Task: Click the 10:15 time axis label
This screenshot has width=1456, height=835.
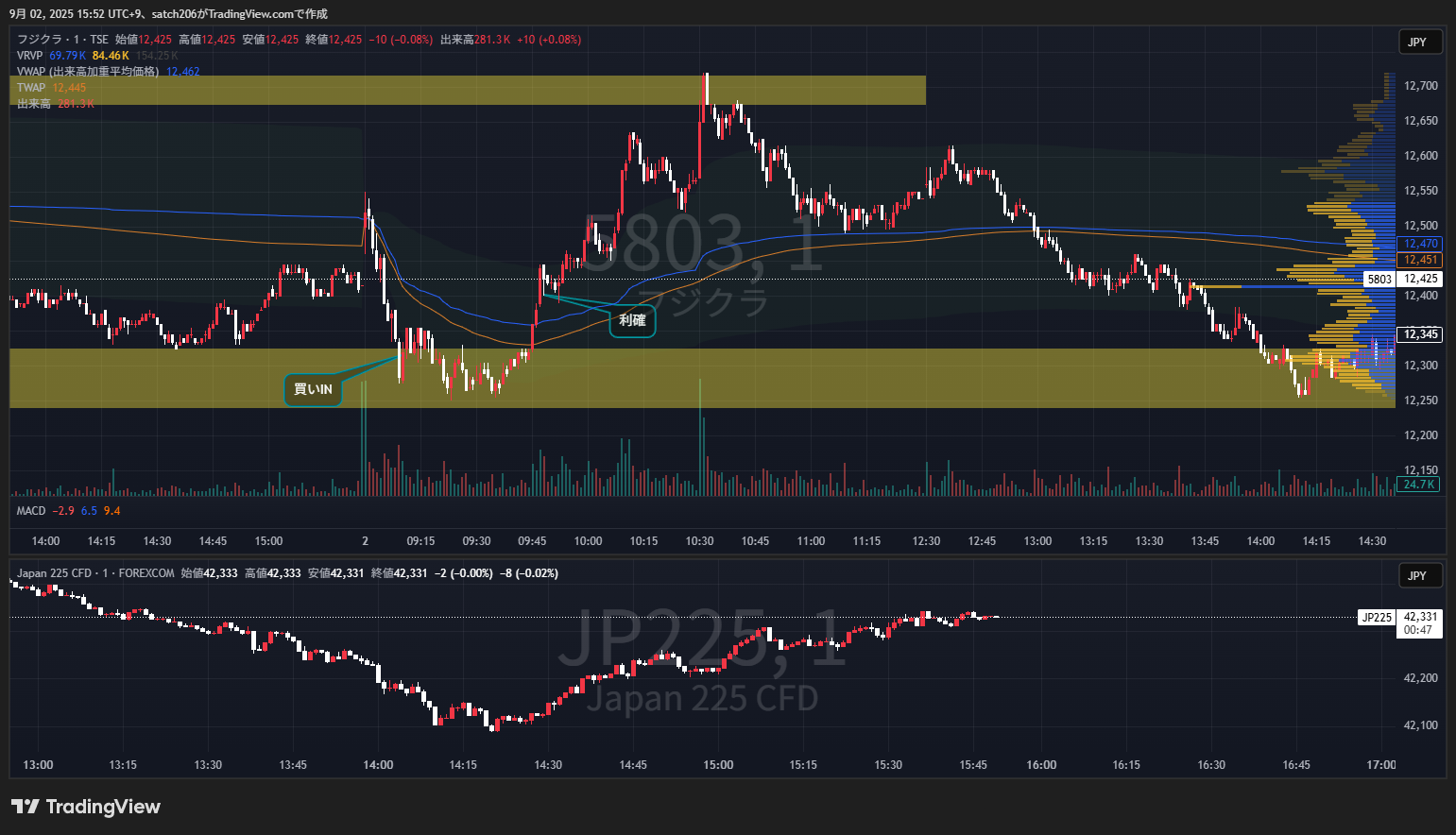Action: pos(643,541)
